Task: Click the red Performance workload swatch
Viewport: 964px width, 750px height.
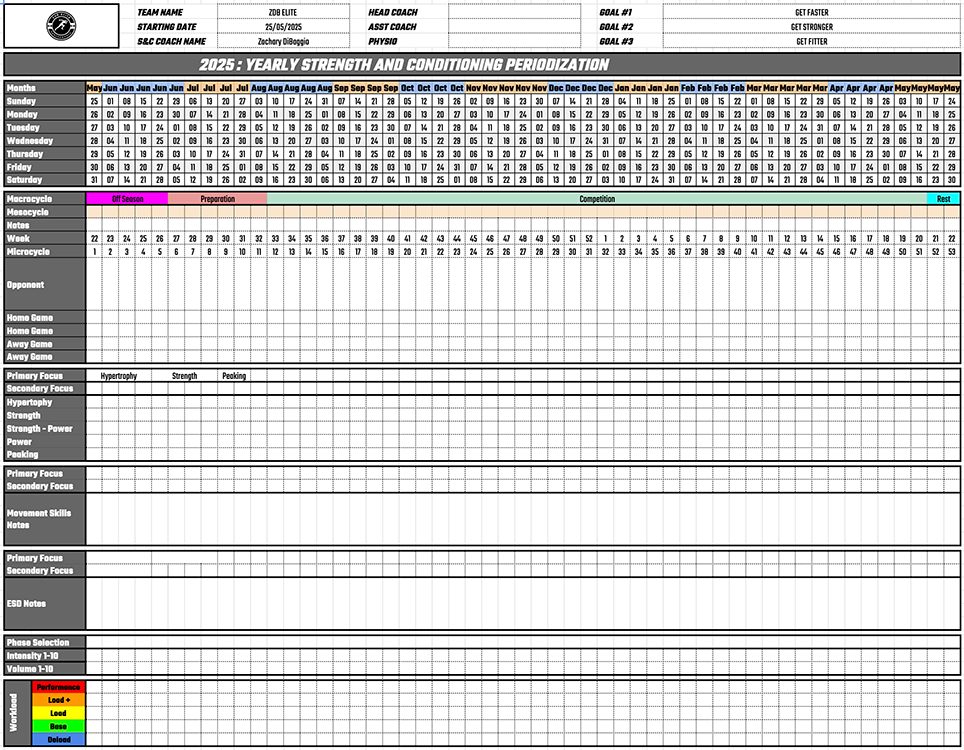Action: (x=59, y=688)
